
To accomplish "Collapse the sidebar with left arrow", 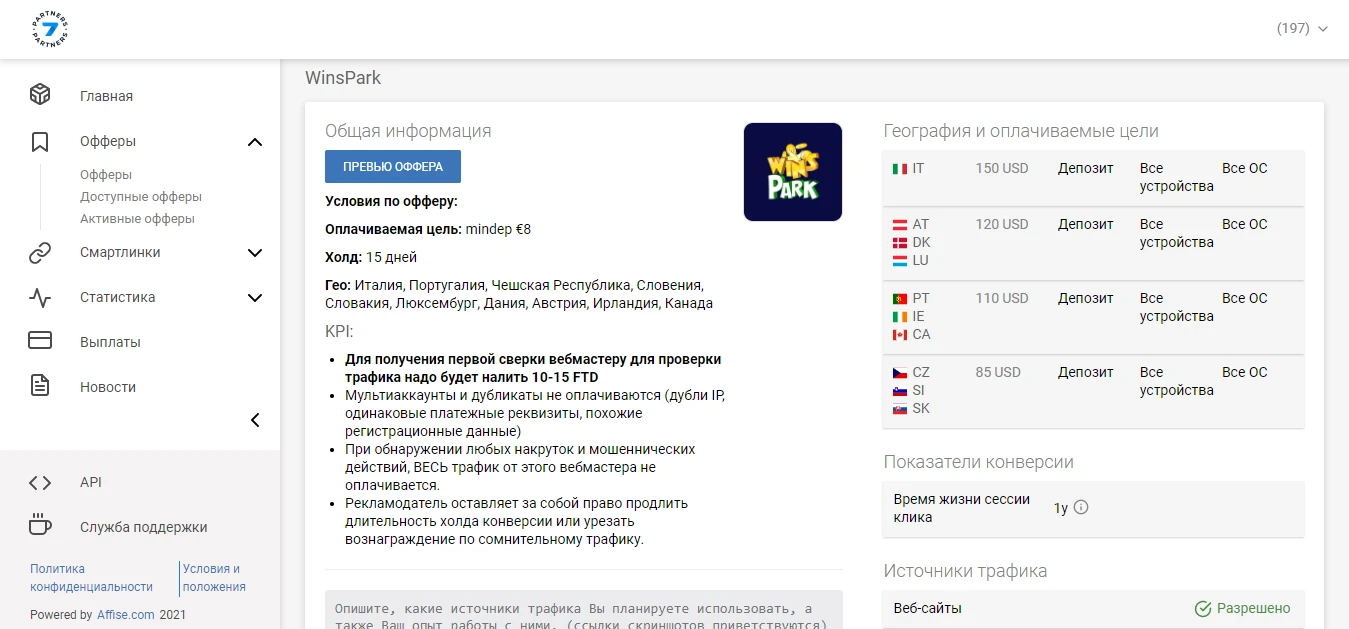I will (255, 420).
